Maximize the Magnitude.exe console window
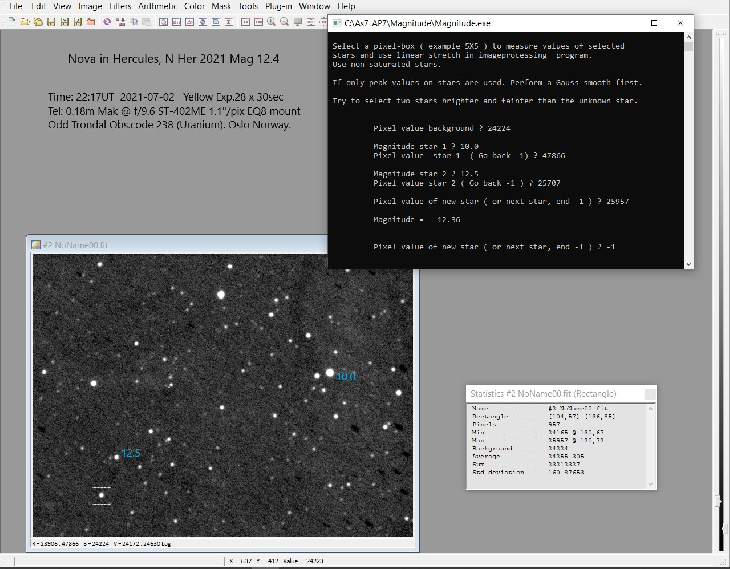 click(652, 22)
